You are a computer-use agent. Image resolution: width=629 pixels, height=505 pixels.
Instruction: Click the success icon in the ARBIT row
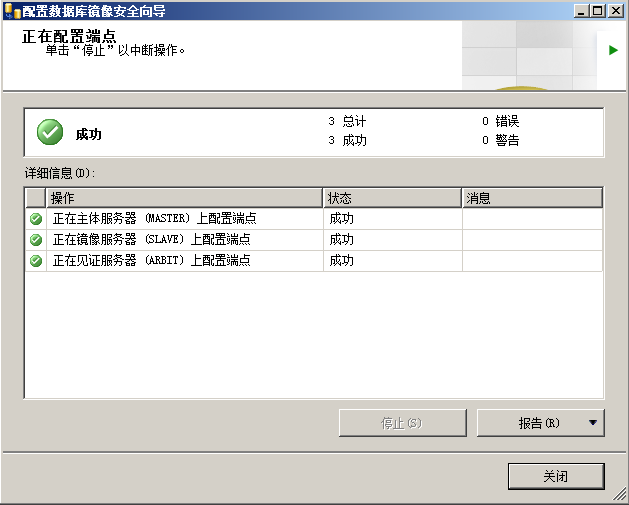click(x=36, y=261)
